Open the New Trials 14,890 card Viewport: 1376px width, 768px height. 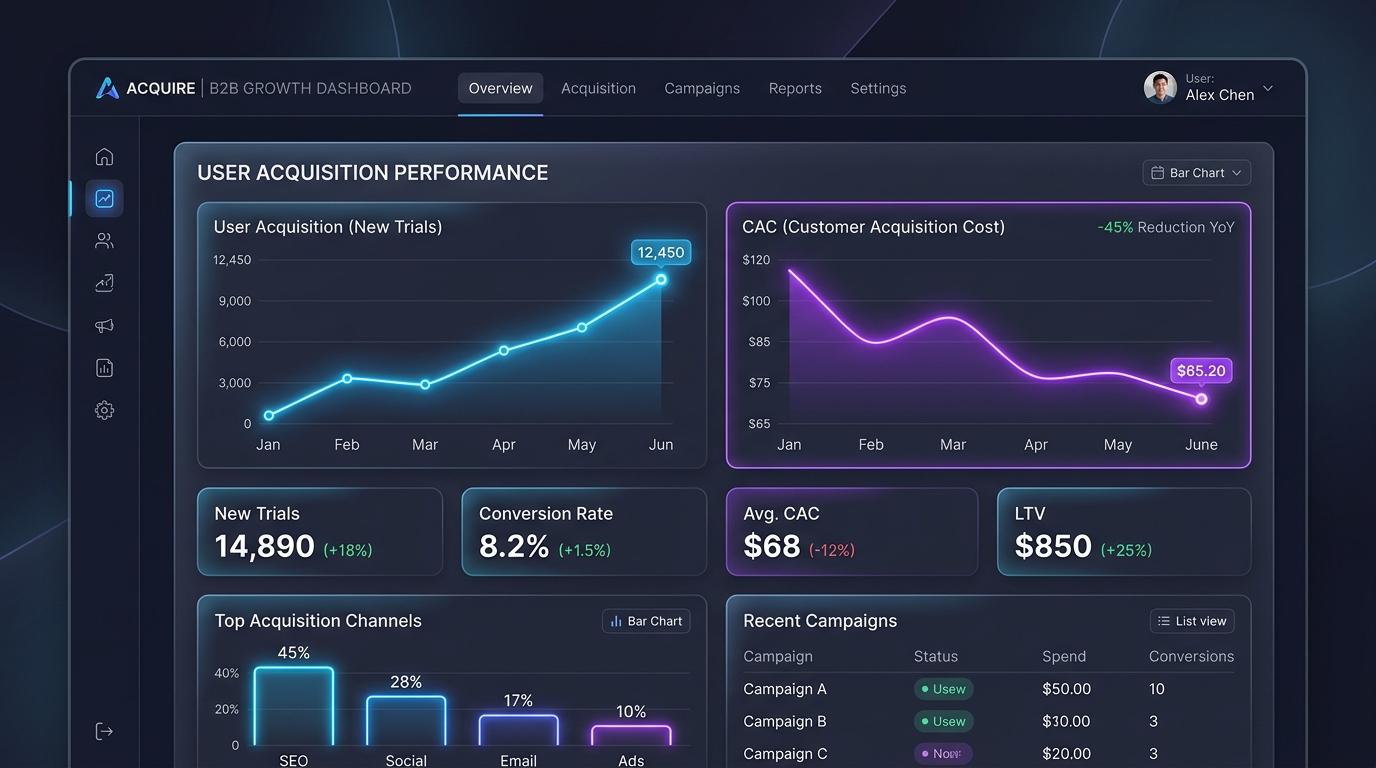tap(320, 532)
